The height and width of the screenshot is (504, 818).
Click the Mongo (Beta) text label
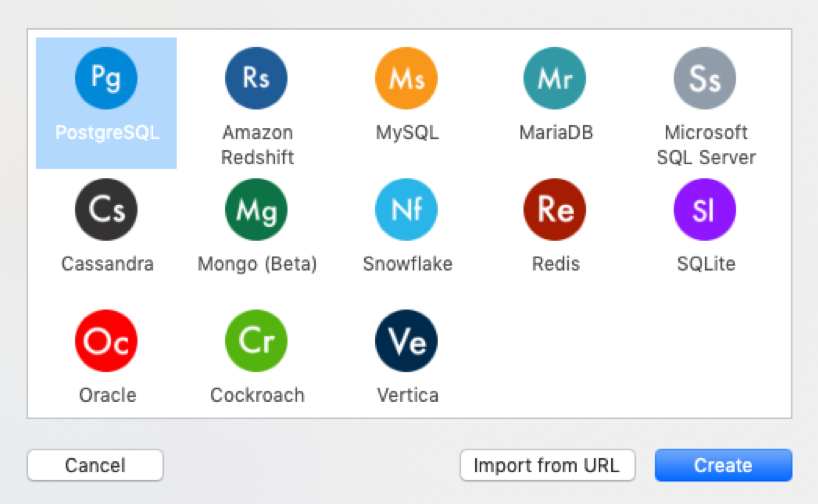point(257,264)
